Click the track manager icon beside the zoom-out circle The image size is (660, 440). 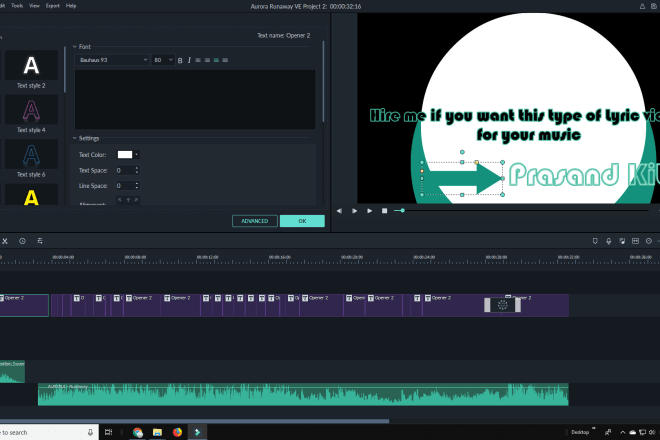pyautogui.click(x=636, y=241)
